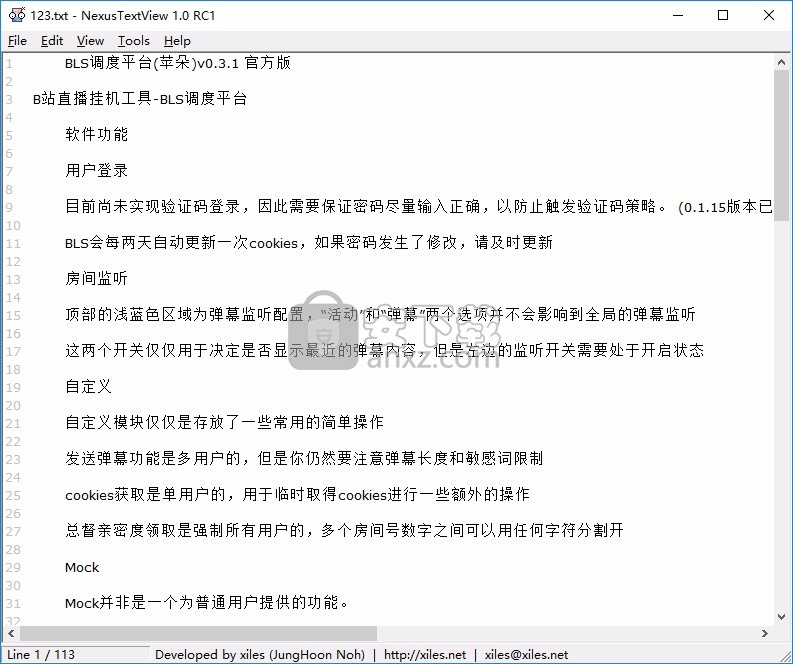This screenshot has width=793, height=664.
Task: Click 'Developed by xiles (JungHoon Noh)' text
Action: point(260,654)
